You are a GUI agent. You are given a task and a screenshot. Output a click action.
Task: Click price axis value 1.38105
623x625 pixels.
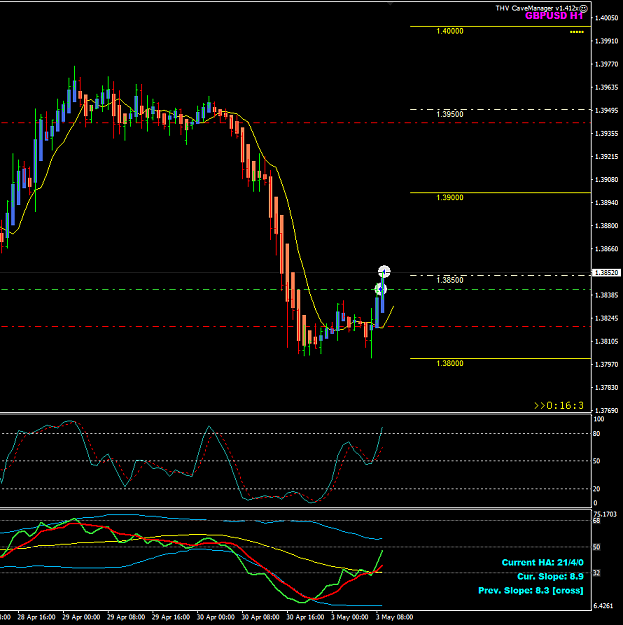click(606, 341)
